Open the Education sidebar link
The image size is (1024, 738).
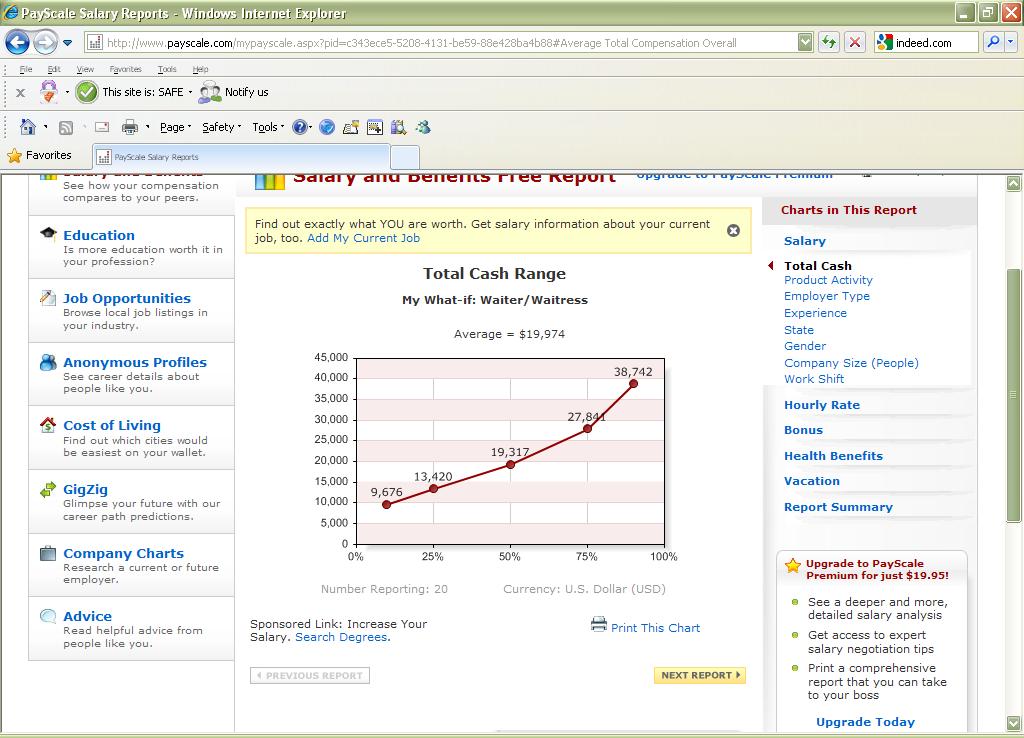[x=99, y=235]
